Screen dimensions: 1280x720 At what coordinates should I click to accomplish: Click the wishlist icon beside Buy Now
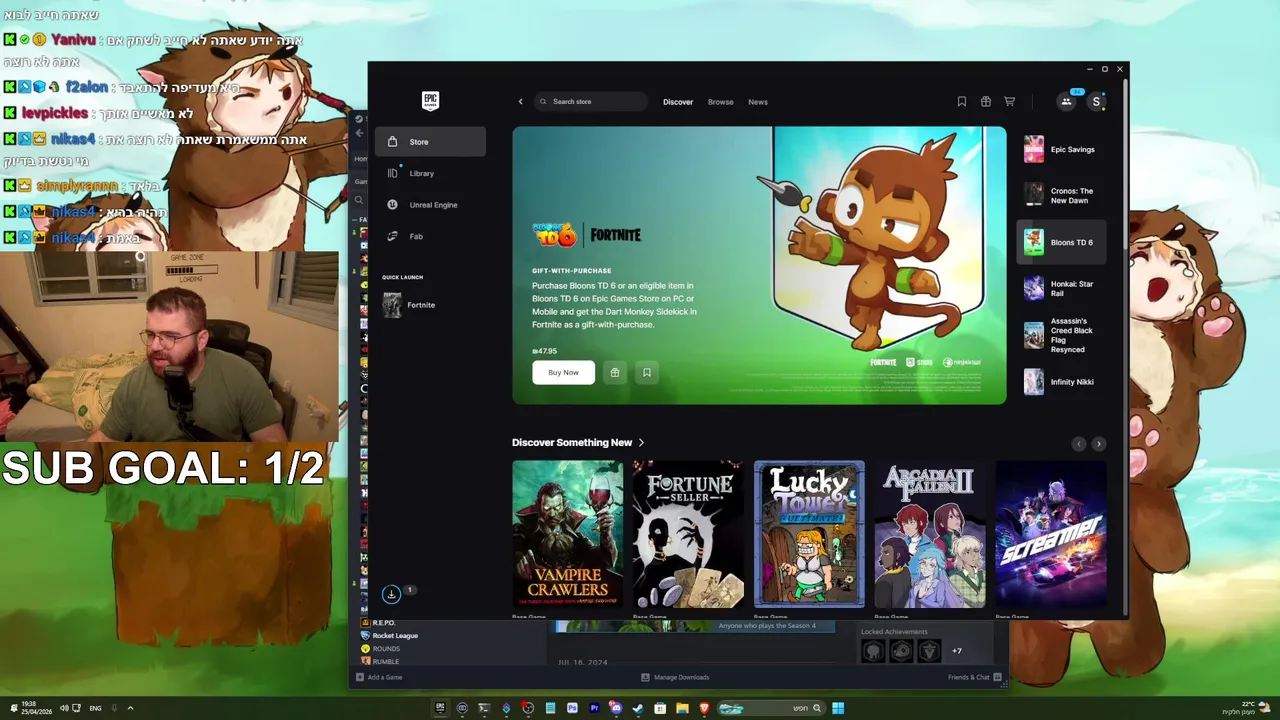pyautogui.click(x=647, y=372)
